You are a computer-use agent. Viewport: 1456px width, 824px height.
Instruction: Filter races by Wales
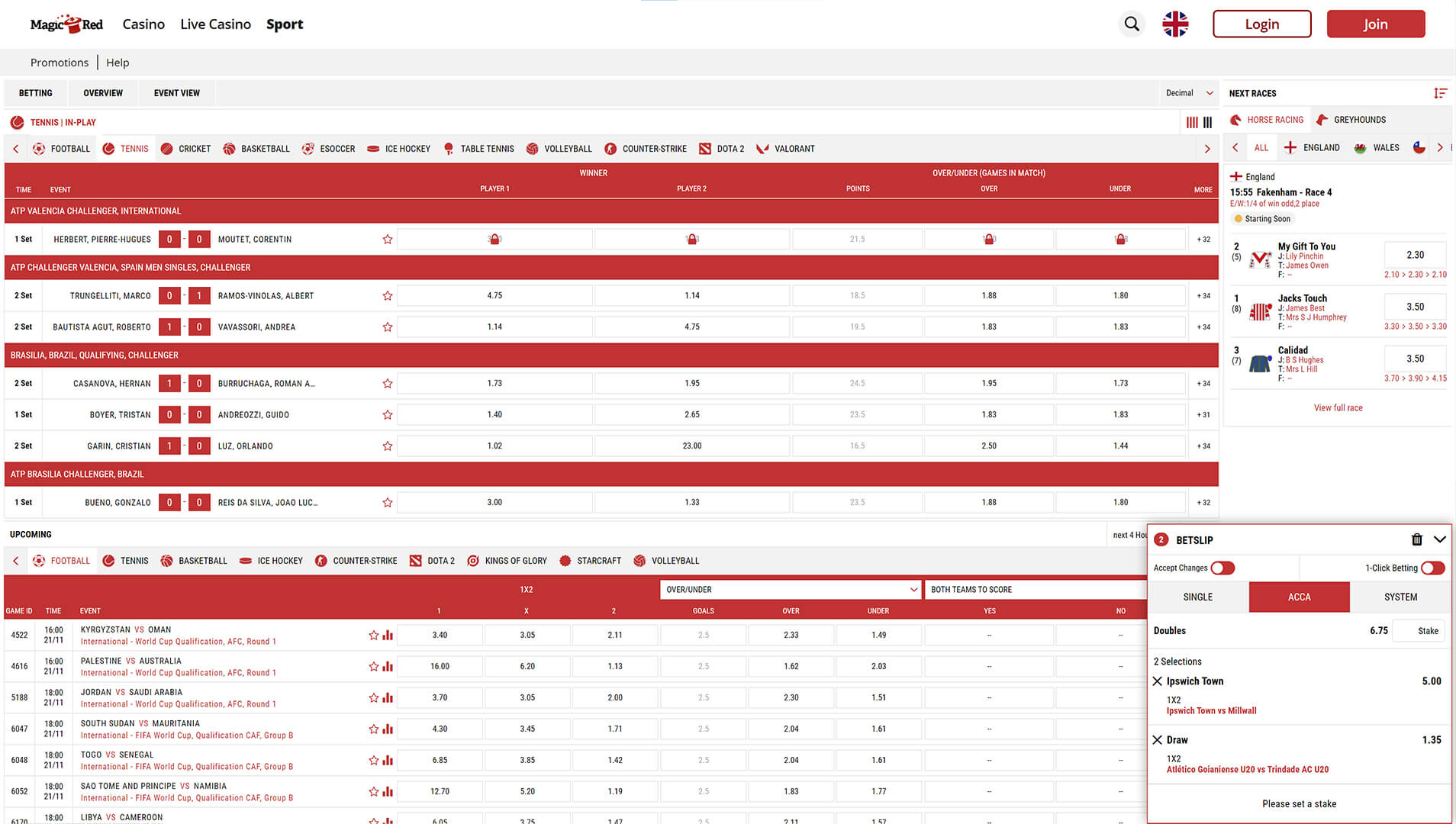point(1377,148)
